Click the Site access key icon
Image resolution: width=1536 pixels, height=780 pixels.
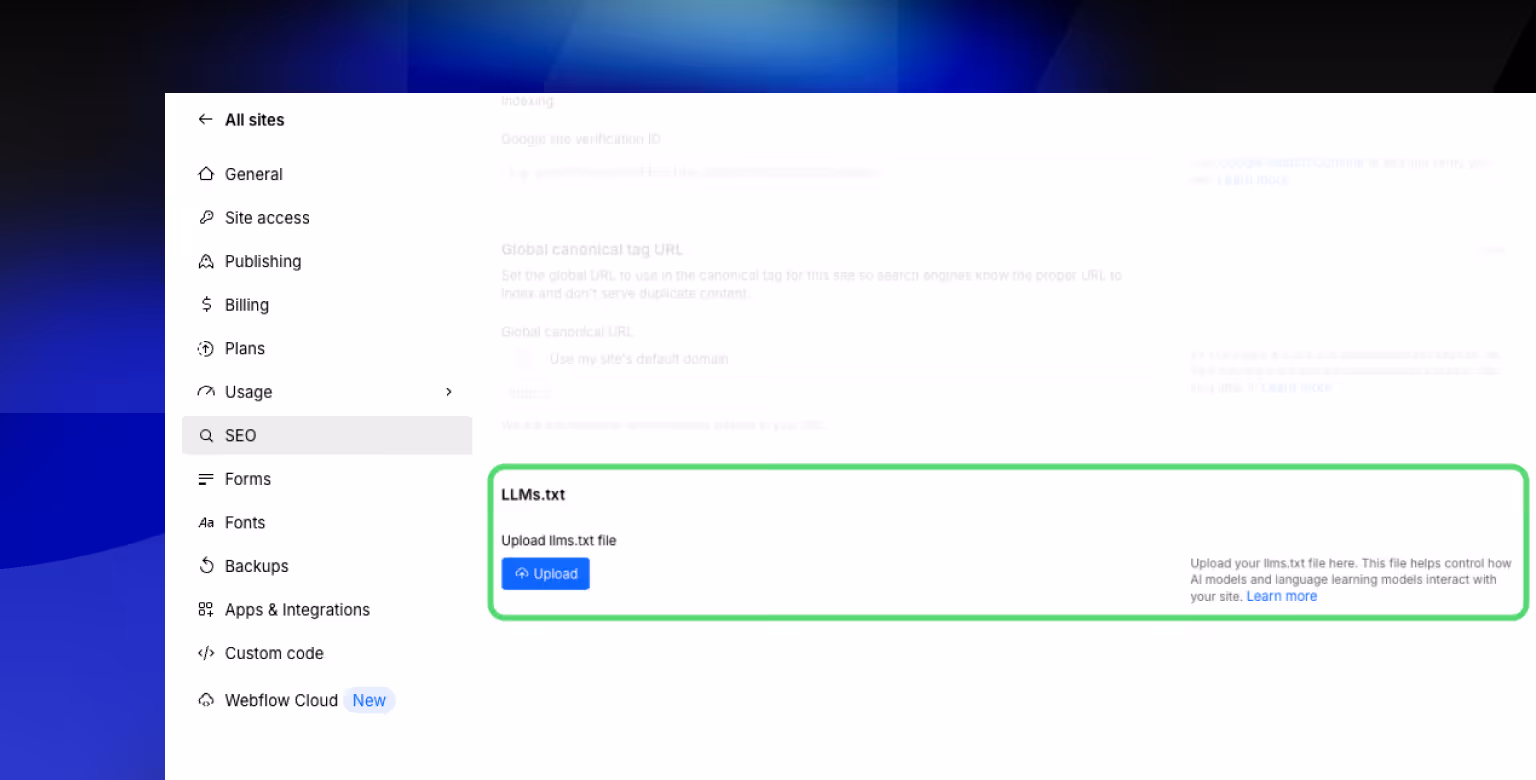click(x=206, y=217)
